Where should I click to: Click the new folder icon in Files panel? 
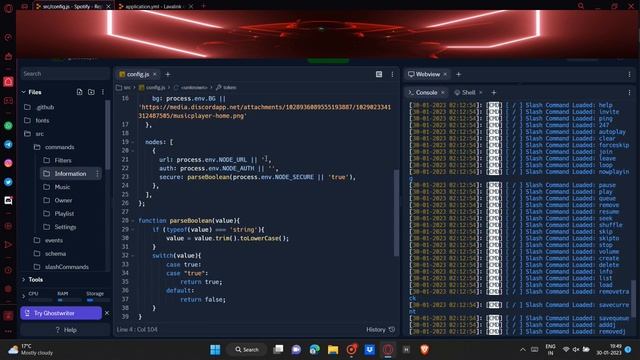pyautogui.click(x=91, y=92)
